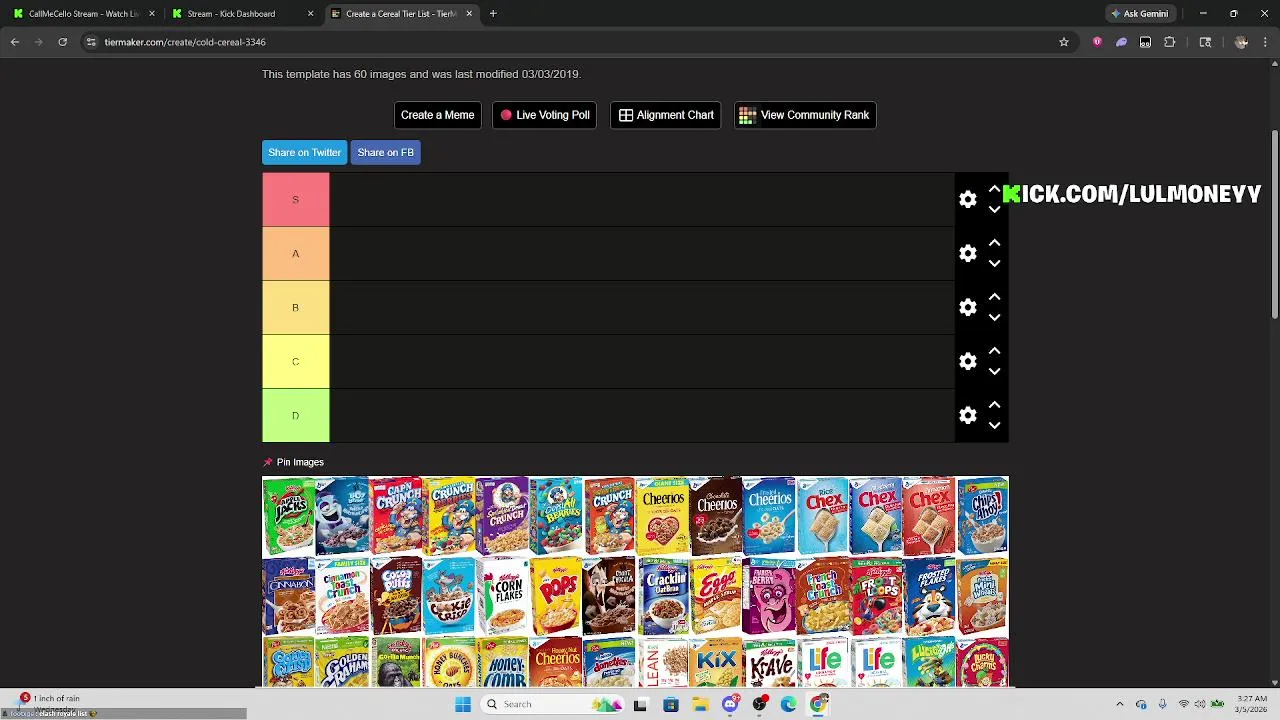This screenshot has height=720, width=1280.
Task: Move the B tier row up with its up arrow
Action: click(x=994, y=297)
